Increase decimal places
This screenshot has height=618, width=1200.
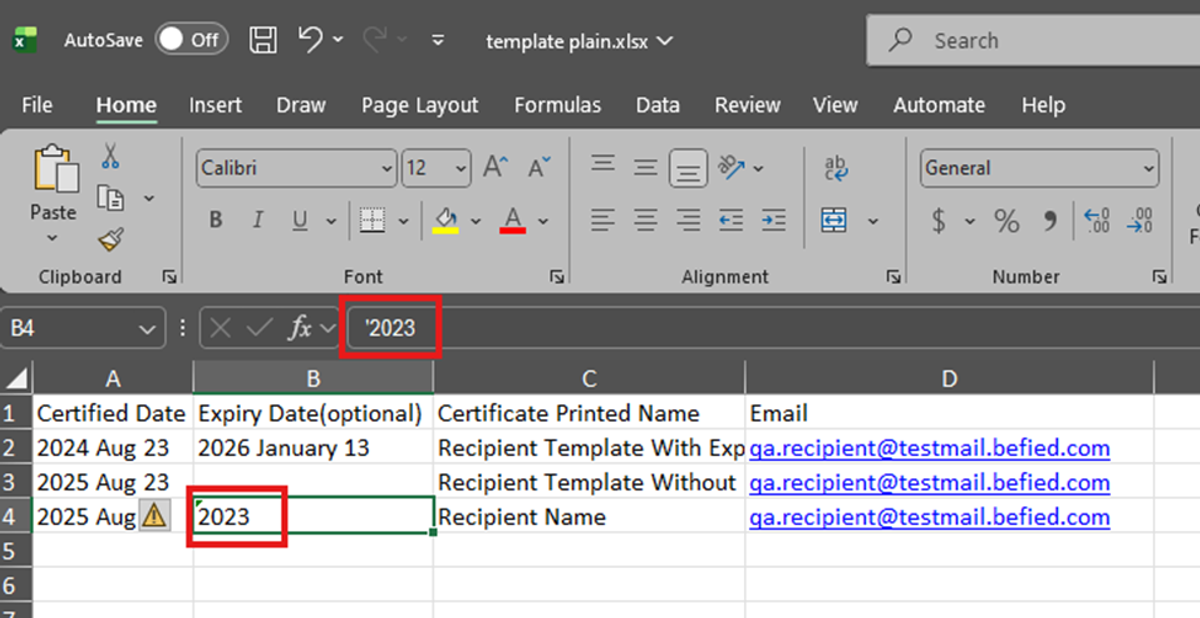point(1097,220)
